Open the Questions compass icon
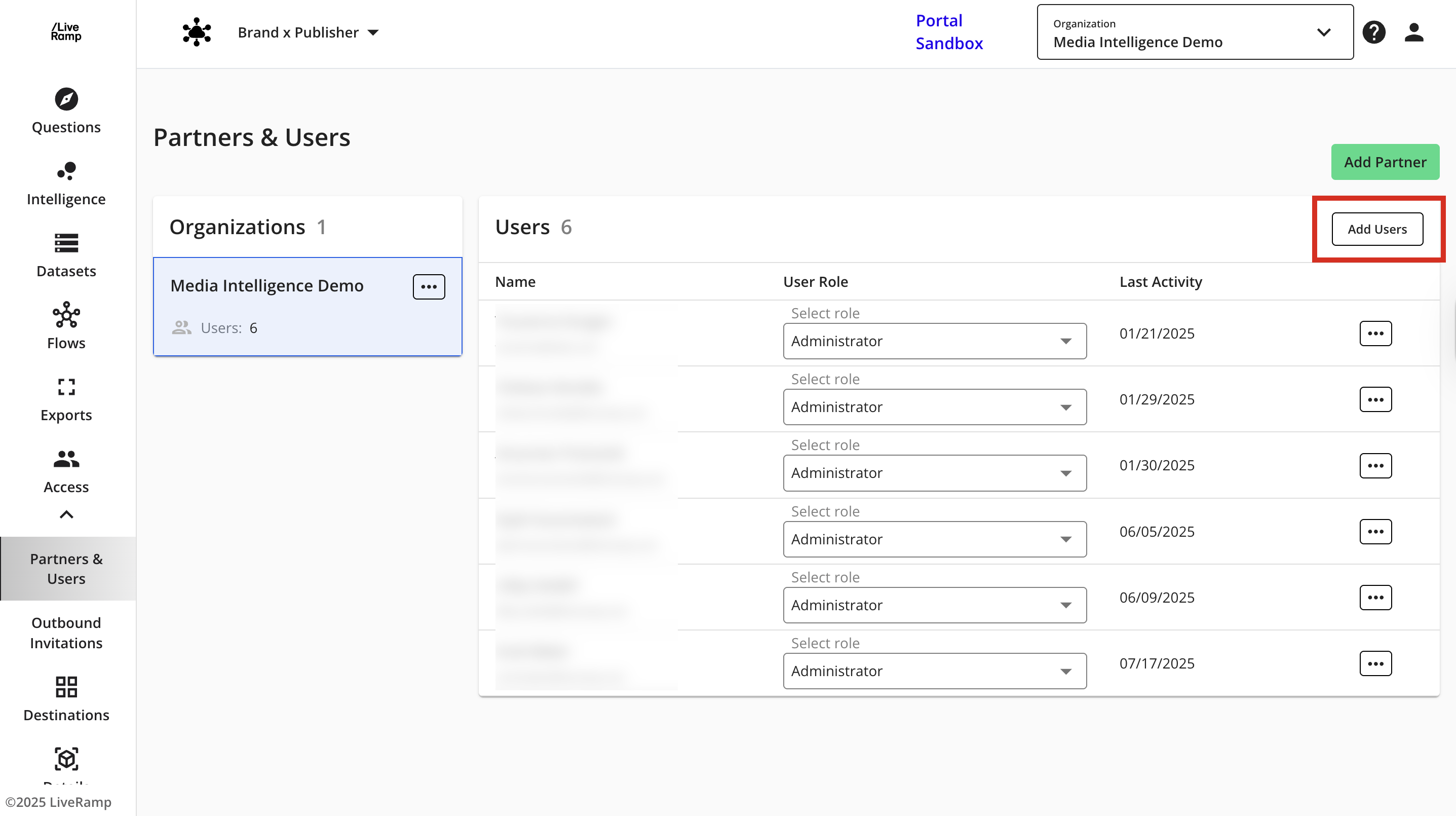Screen dimensions: 1456x816 pos(66,99)
